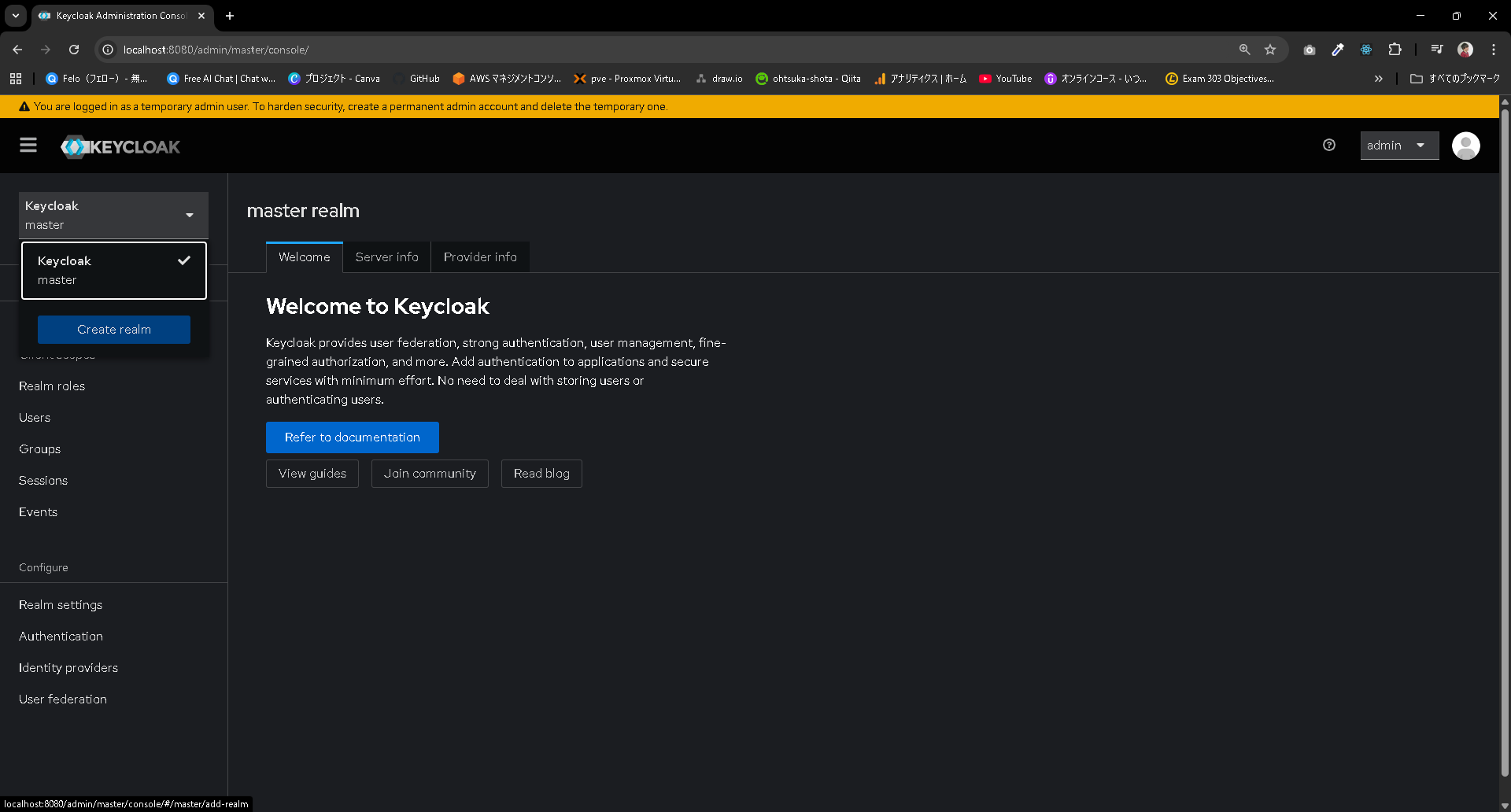View site information icon in address bar
This screenshot has width=1511, height=812.
(x=109, y=50)
